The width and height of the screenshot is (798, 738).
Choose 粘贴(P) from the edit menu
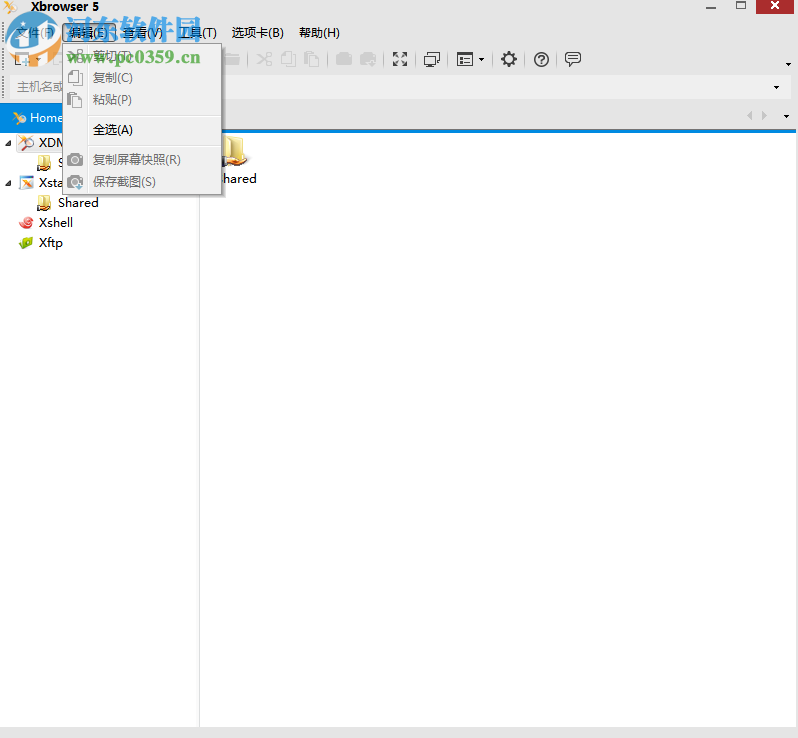tap(144, 100)
